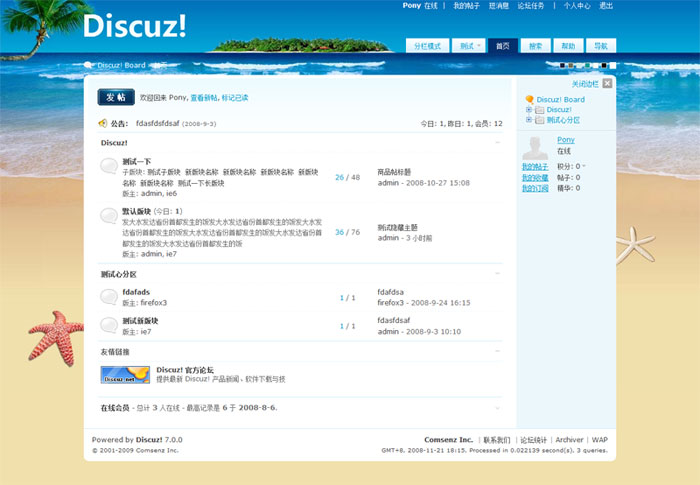Screen dimensions: 700x485
Task: Click the folder icon beside sidebar Discuz! node
Action: tap(540, 110)
